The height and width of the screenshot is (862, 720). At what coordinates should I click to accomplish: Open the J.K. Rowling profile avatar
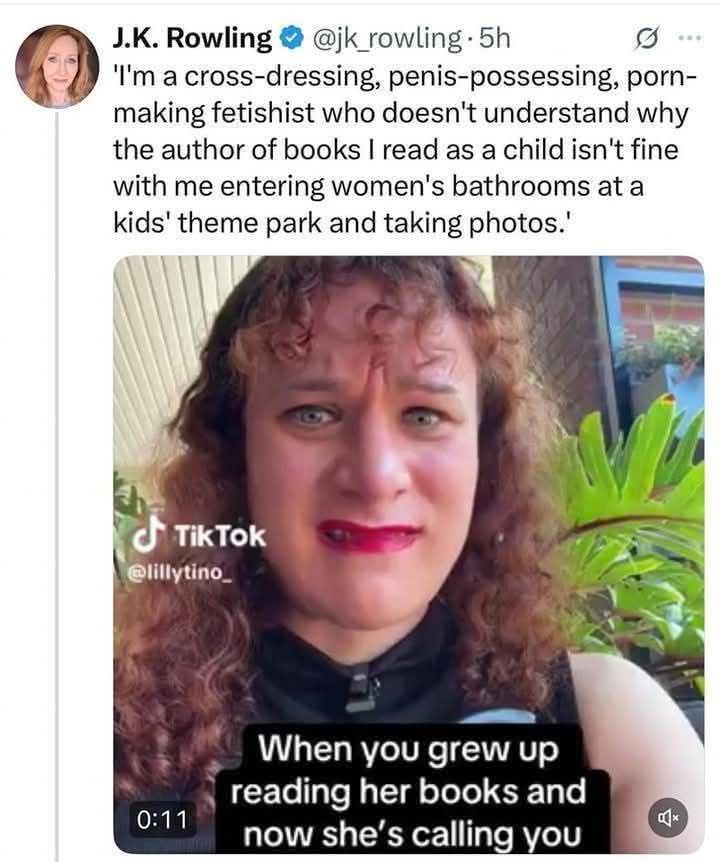coord(57,65)
